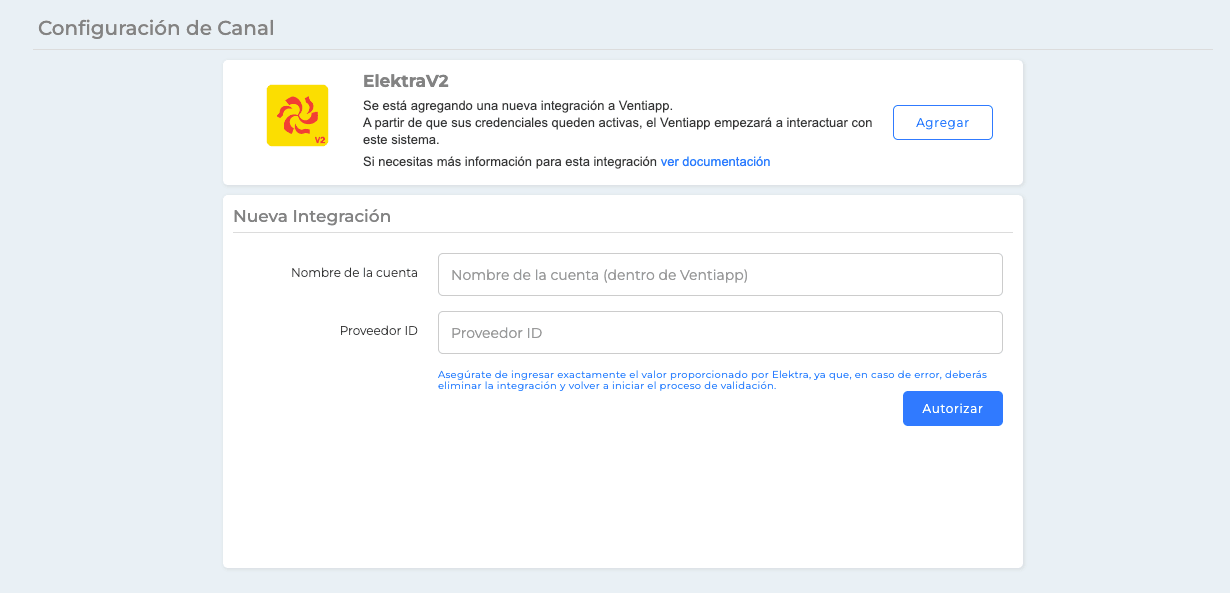Click the Proveedor ID label
The image size is (1230, 593).
pyautogui.click(x=379, y=330)
